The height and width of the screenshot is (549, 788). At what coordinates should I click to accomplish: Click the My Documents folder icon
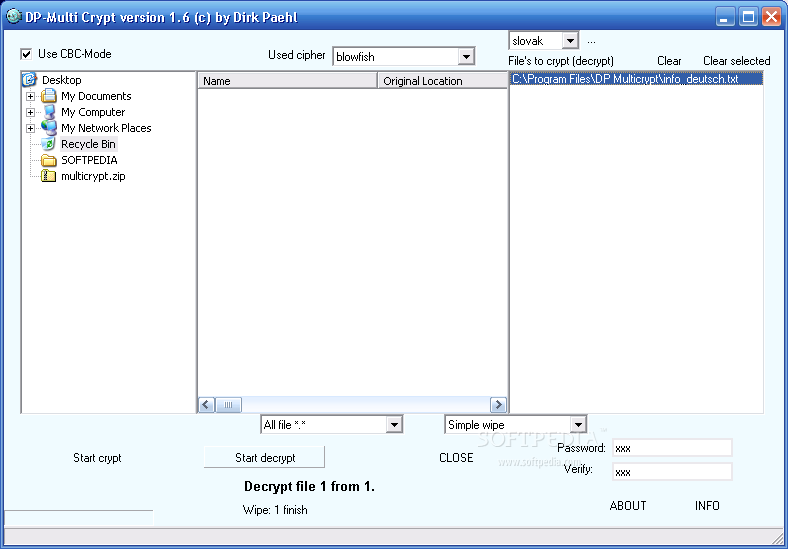click(49, 96)
